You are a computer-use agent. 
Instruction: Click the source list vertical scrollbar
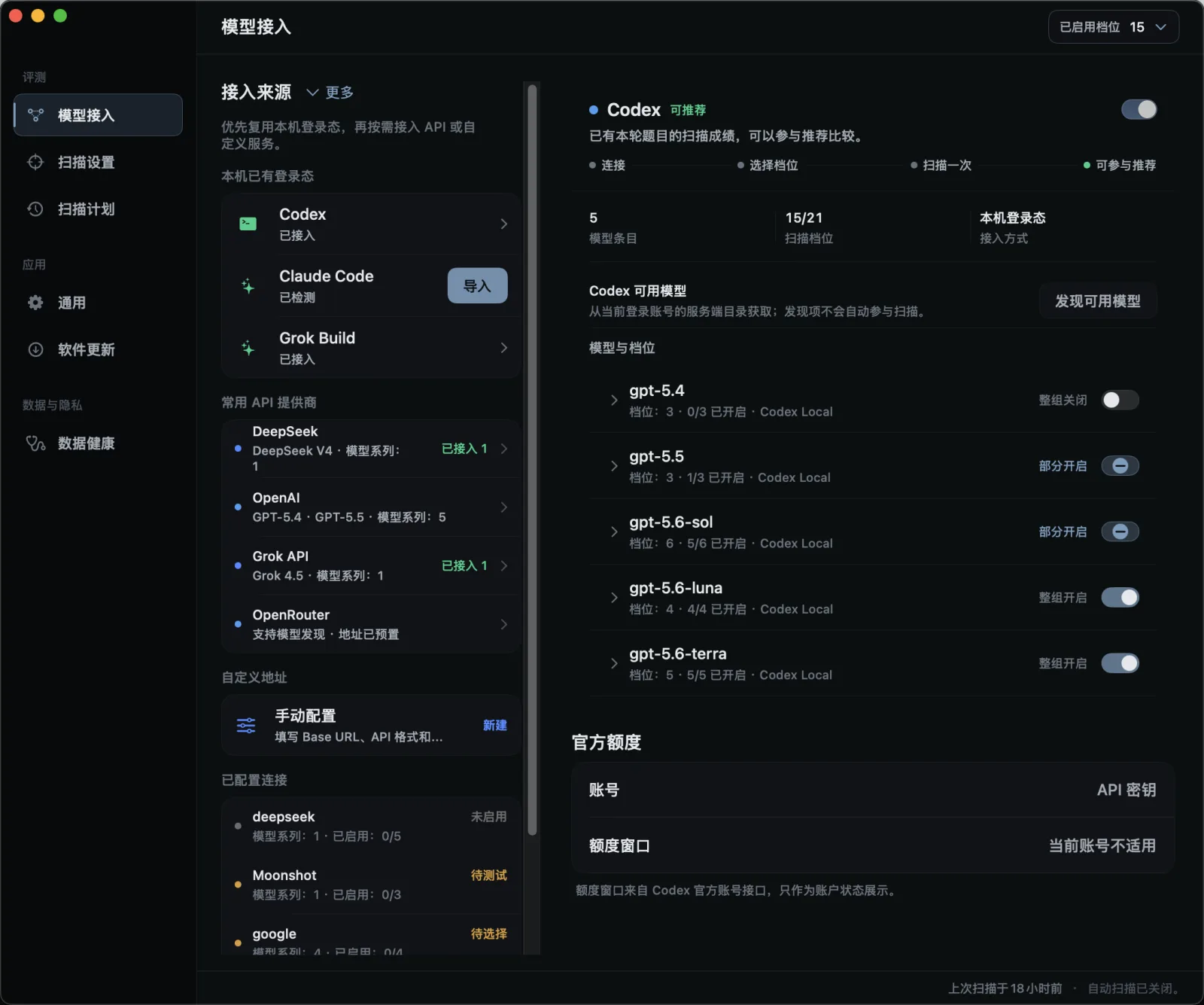532,459
